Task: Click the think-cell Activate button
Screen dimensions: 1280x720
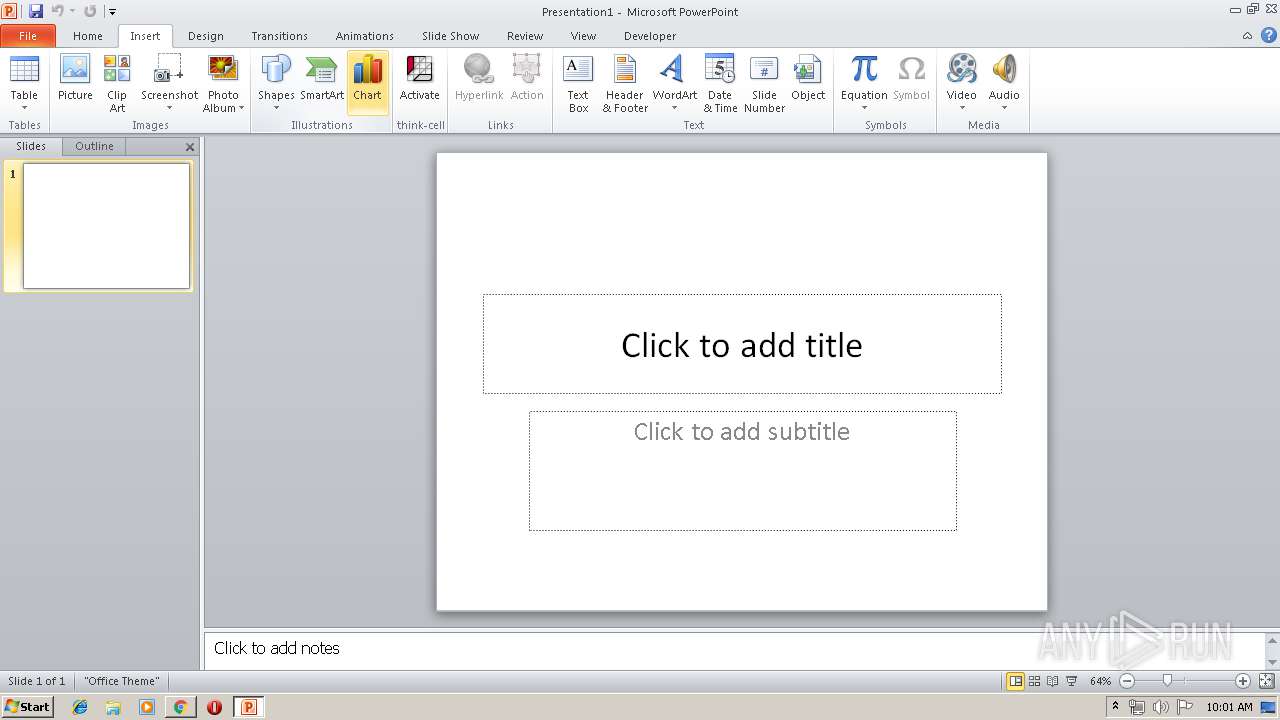Action: pos(420,80)
